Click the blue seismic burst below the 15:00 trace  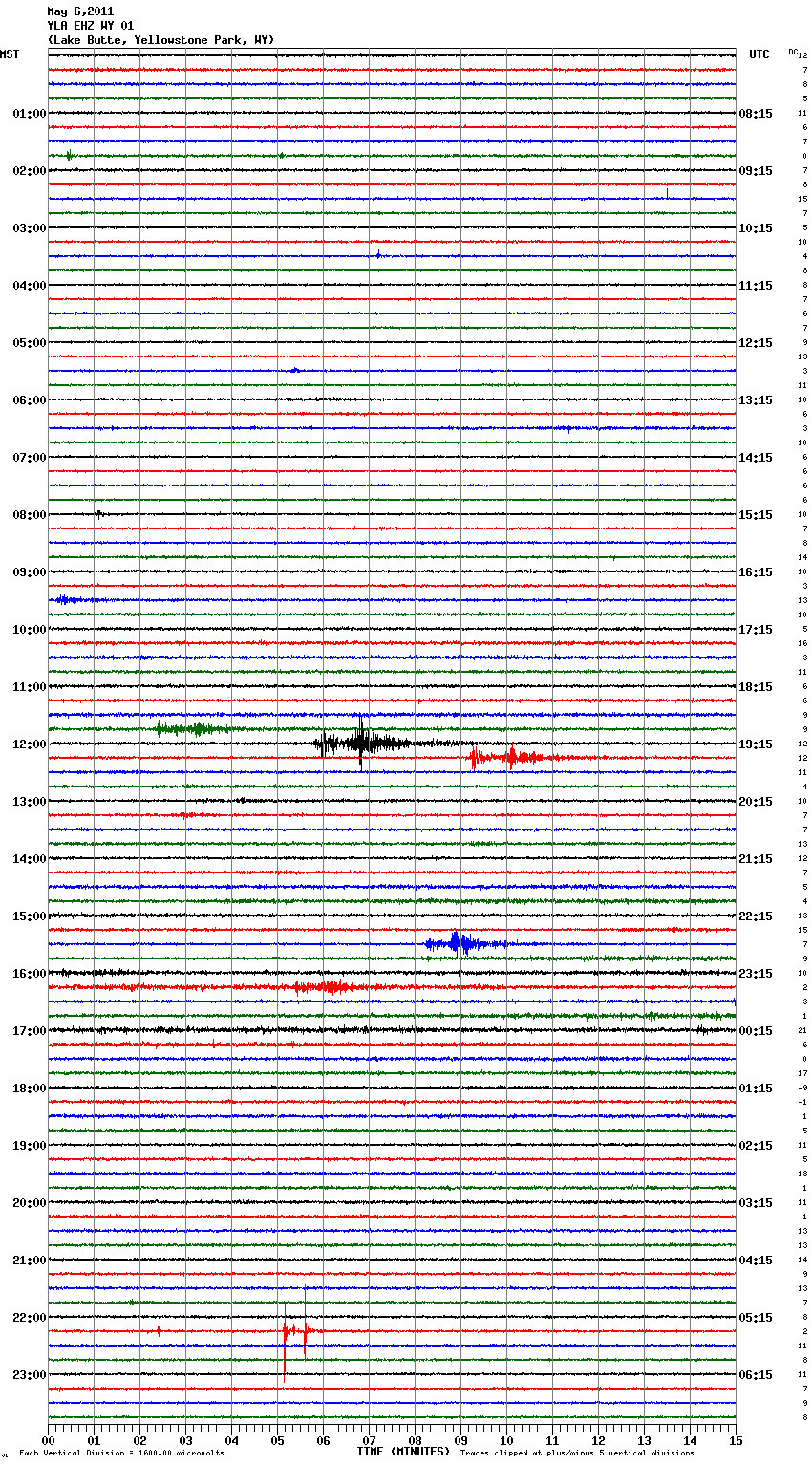click(x=459, y=944)
